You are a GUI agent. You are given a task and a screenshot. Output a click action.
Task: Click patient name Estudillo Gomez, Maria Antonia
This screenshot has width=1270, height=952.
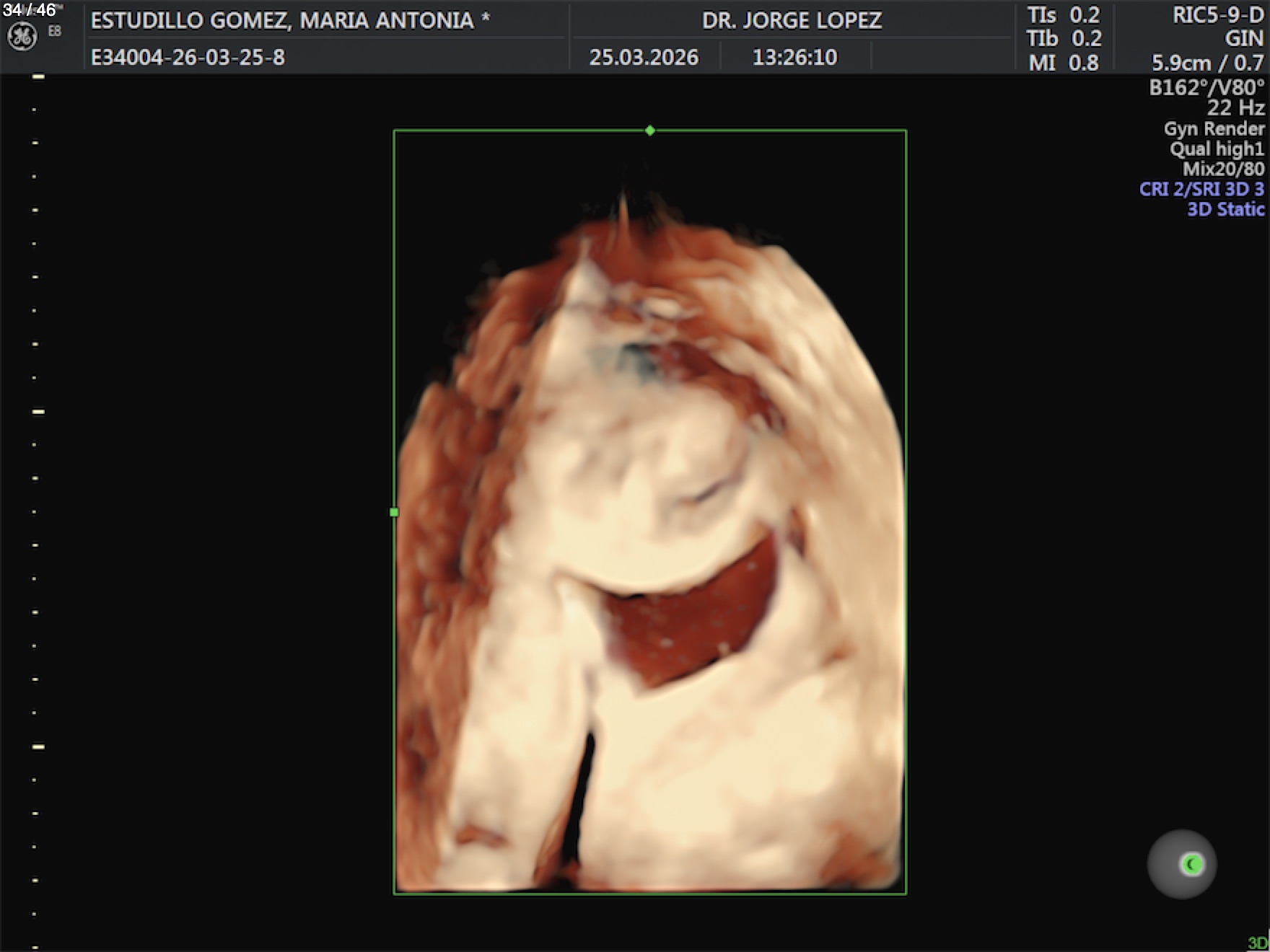[x=290, y=20]
